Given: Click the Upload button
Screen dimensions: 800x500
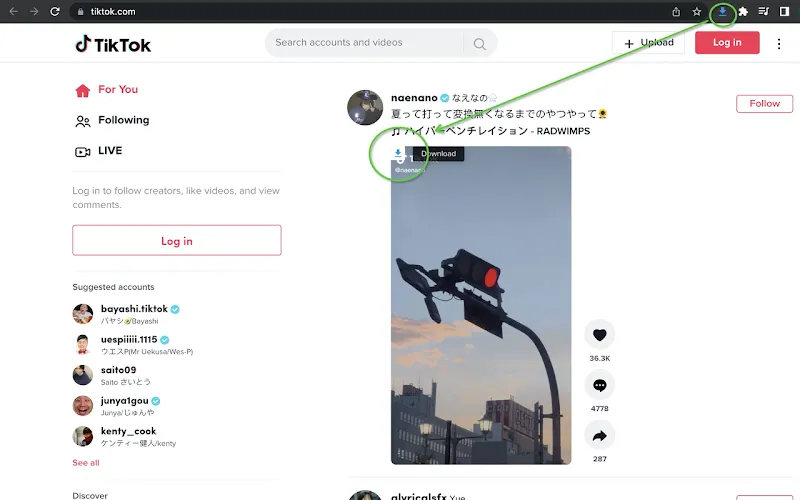Looking at the screenshot, I should pos(648,42).
